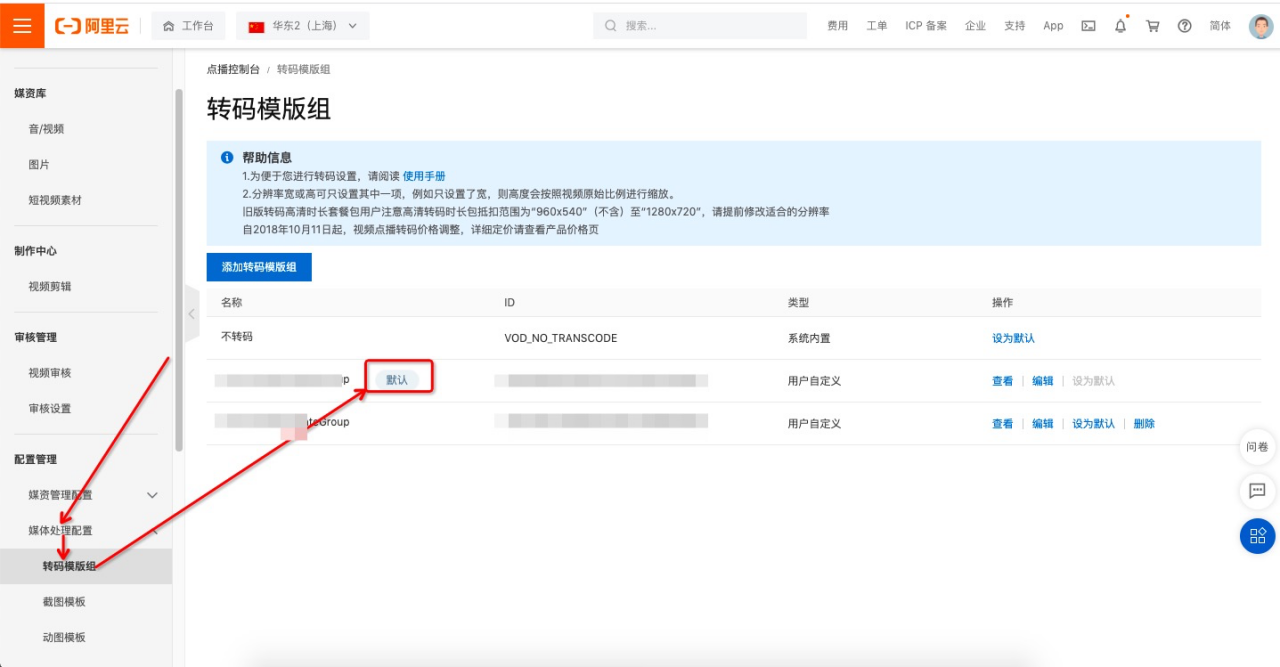The width and height of the screenshot is (1280, 667).
Task: Open the notification bell
Action: pos(1120,26)
